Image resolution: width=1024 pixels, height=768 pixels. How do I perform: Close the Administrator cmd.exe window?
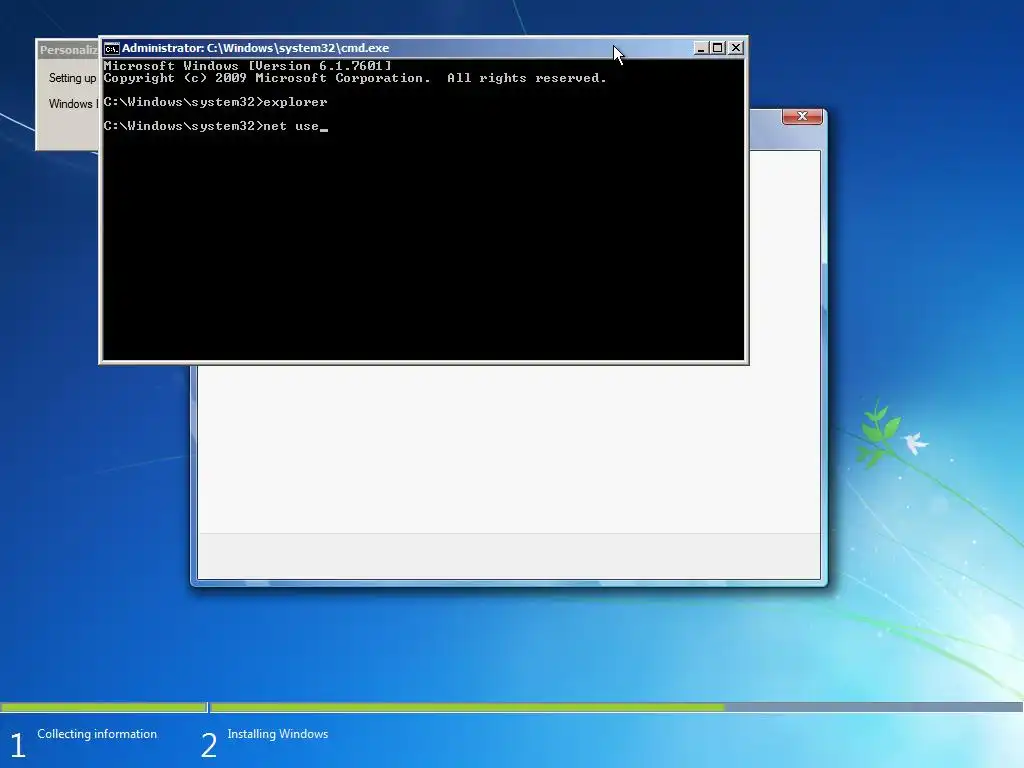pos(735,48)
